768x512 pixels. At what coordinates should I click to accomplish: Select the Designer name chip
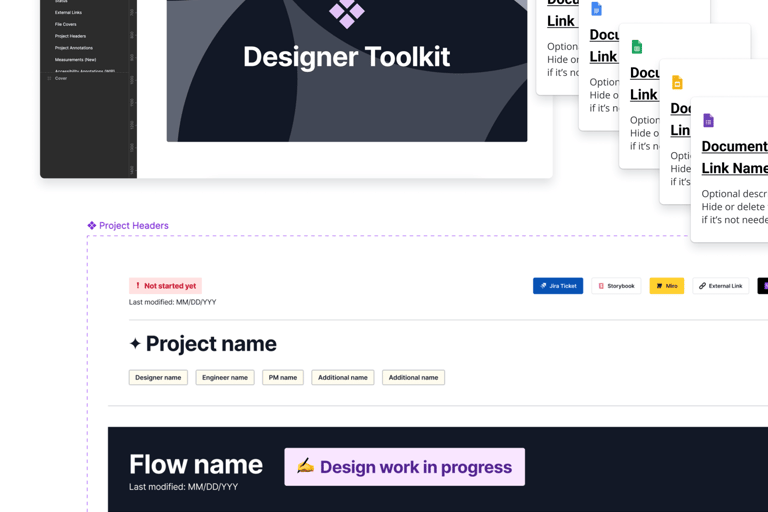158,377
